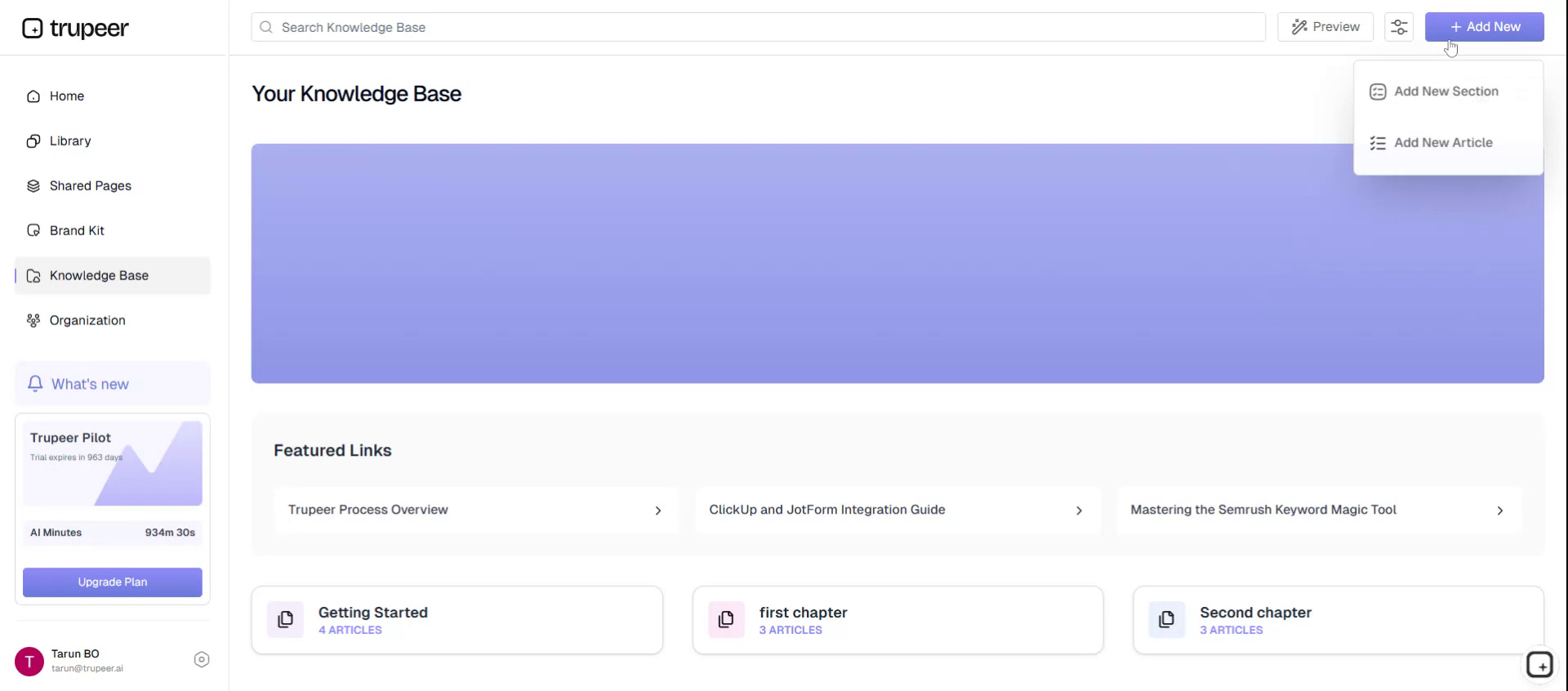Click the Brand Kit icon
The width and height of the screenshot is (1568, 691).
point(33,231)
